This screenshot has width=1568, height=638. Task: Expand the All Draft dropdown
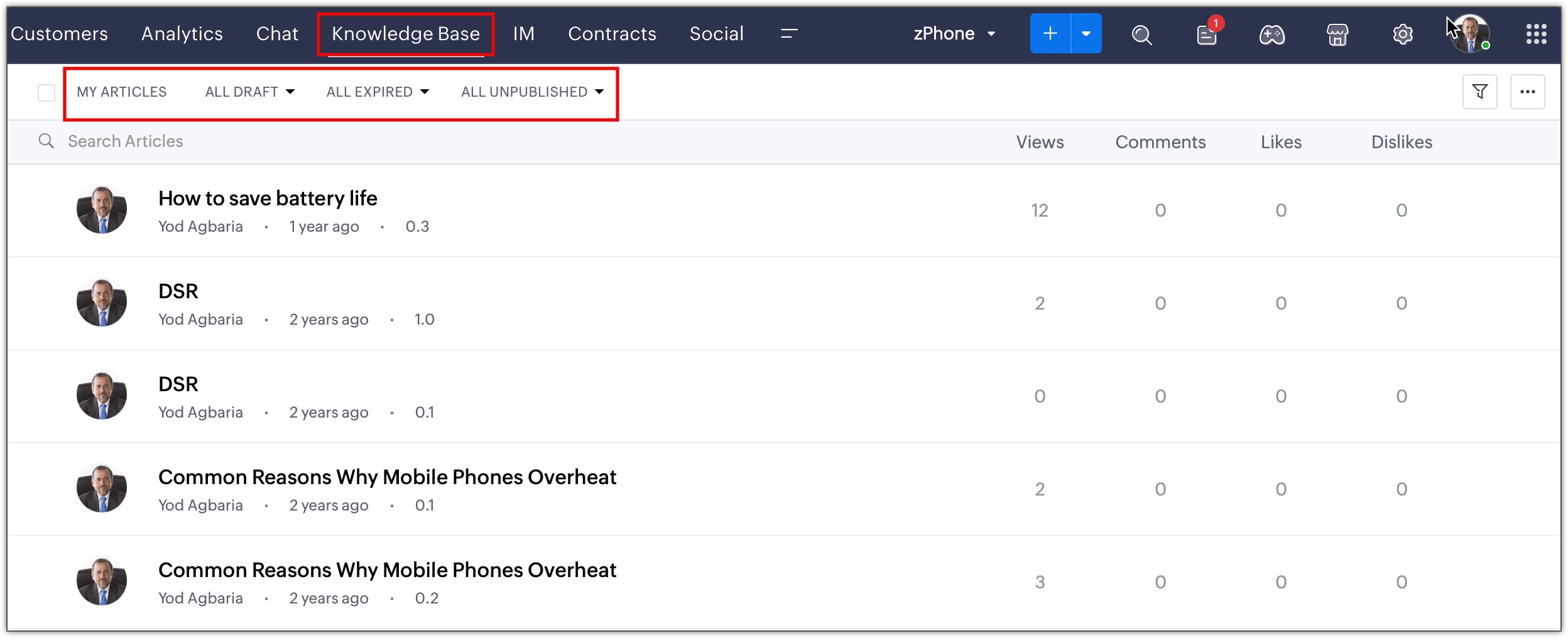tap(249, 92)
